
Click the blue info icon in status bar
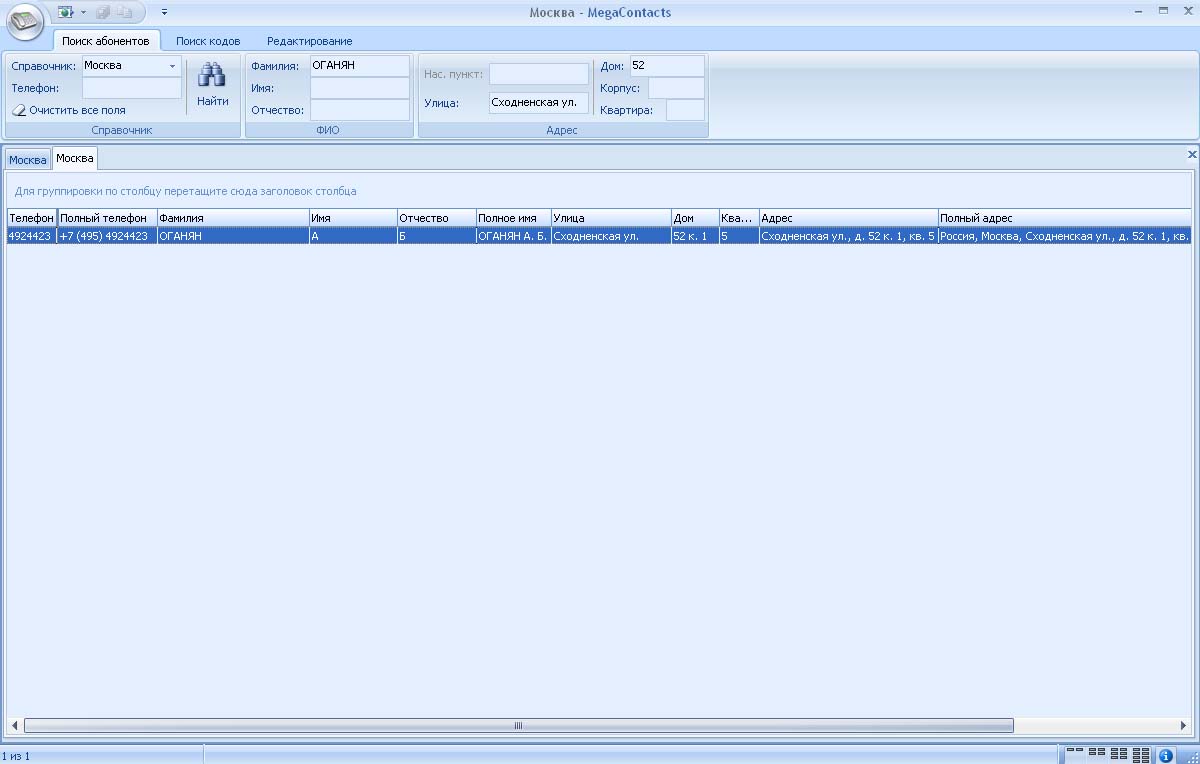(x=1165, y=756)
